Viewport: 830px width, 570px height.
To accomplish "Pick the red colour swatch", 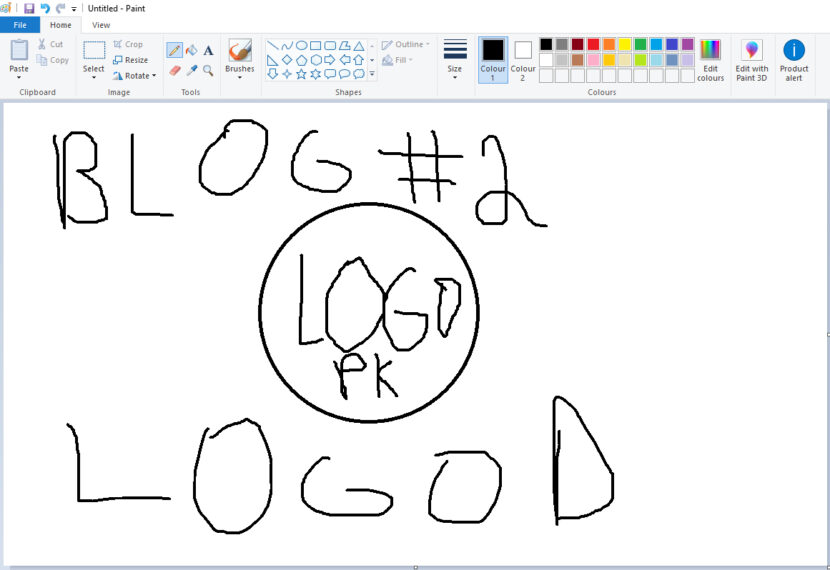I will pos(593,44).
